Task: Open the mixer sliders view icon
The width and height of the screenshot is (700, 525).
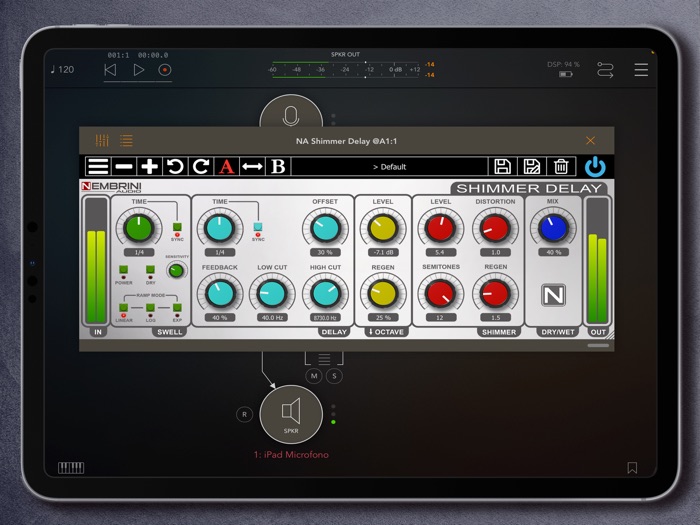Action: [x=102, y=141]
